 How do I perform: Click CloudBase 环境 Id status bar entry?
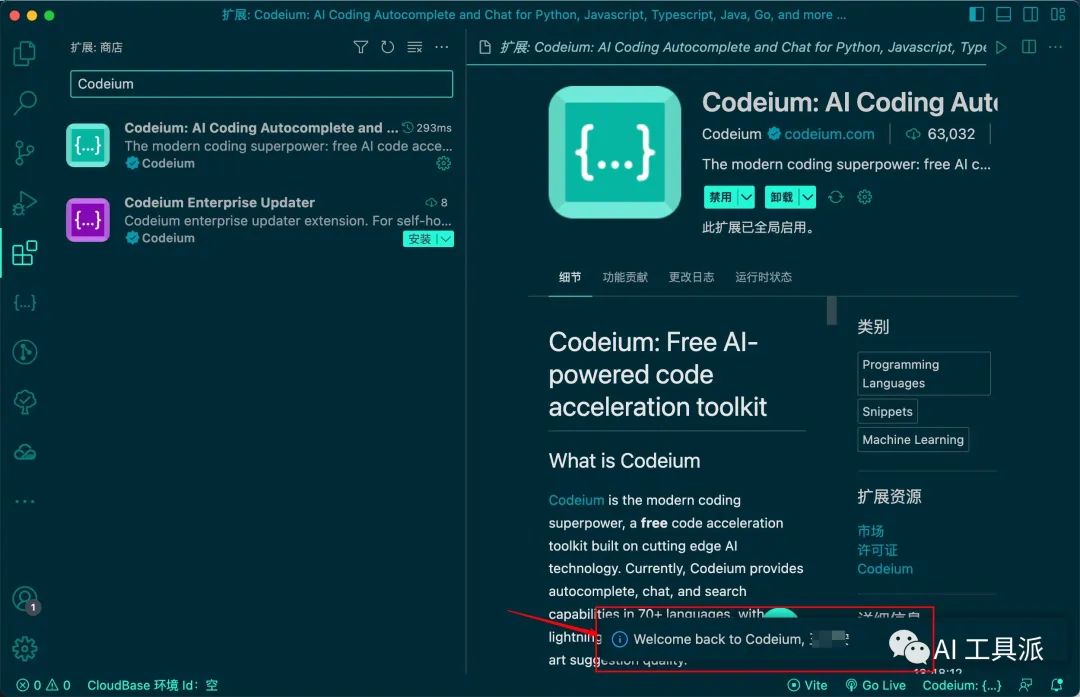tap(152, 685)
